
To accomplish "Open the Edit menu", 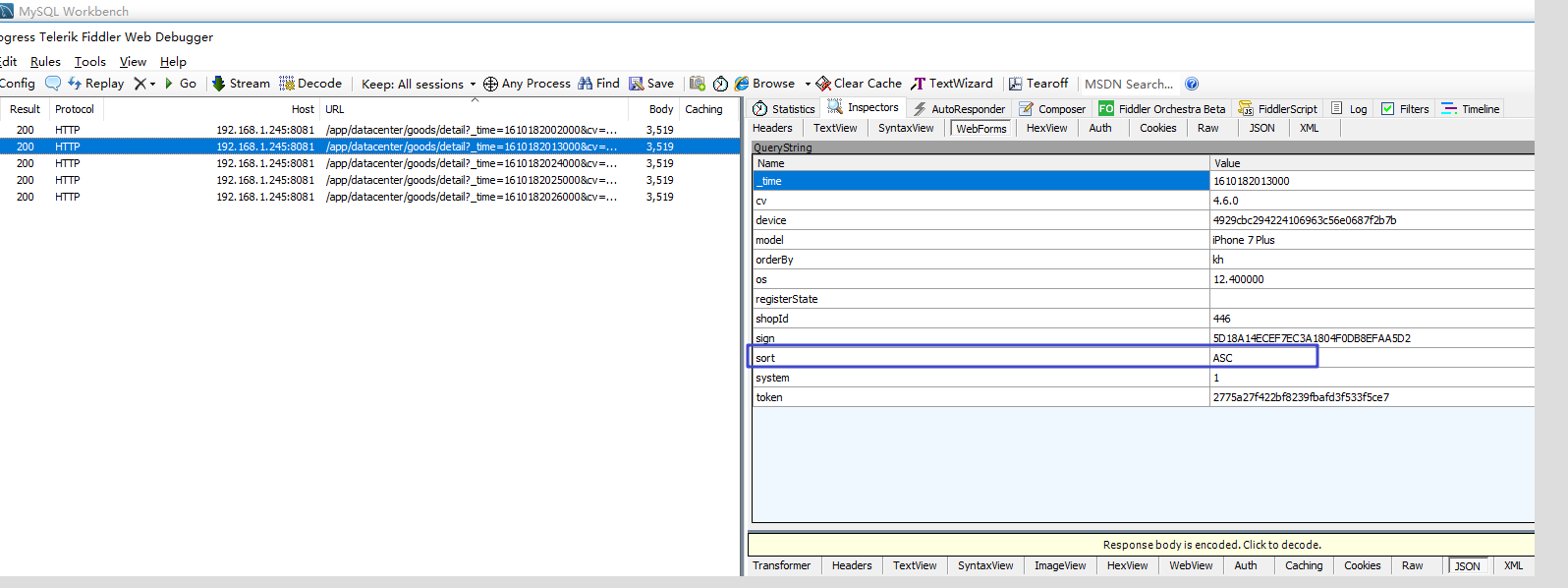I will (x=8, y=61).
